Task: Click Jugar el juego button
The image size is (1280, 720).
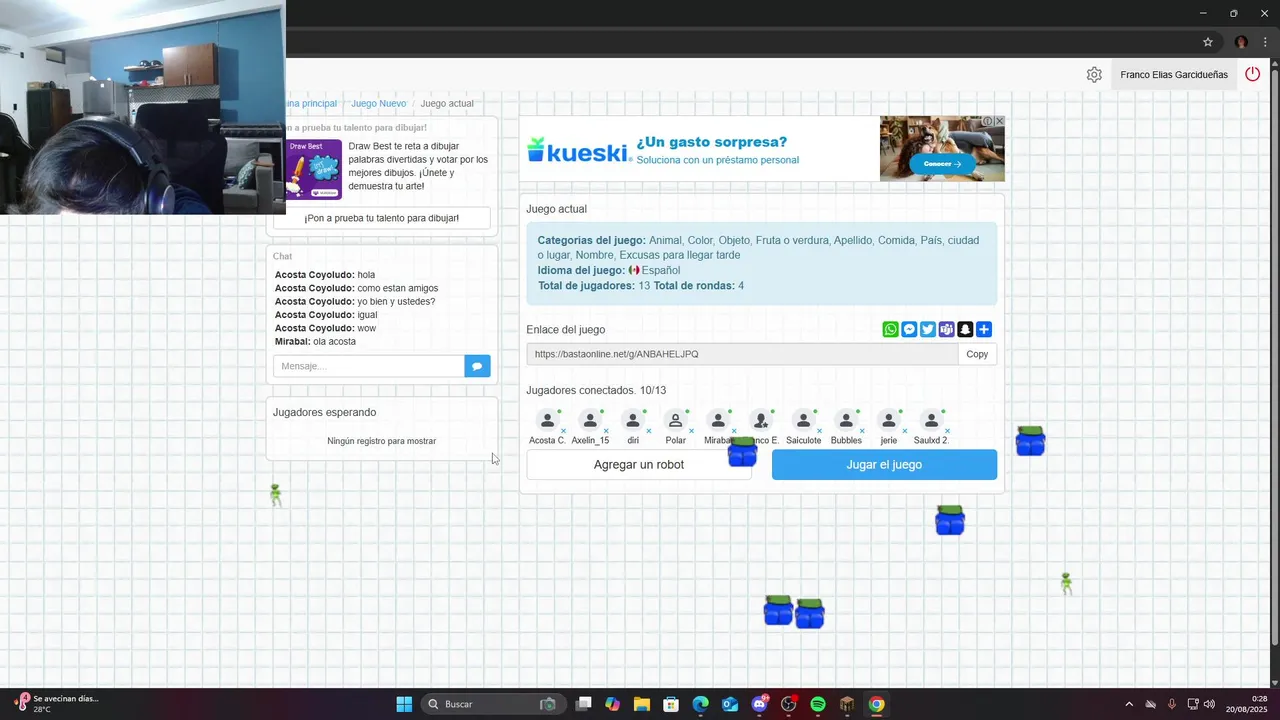Action: pos(884,465)
